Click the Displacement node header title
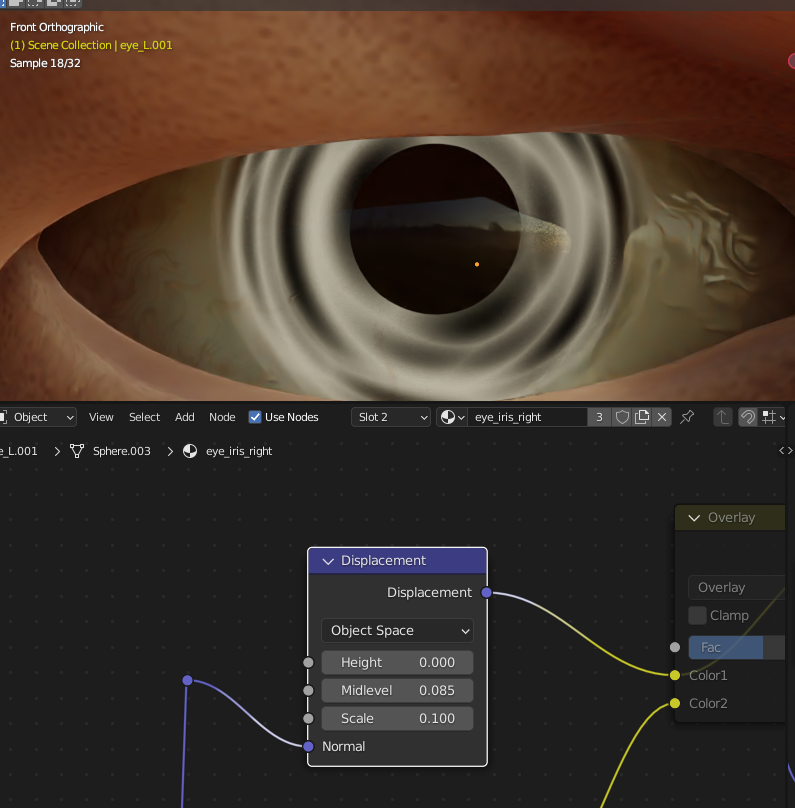795x808 pixels. (x=383, y=561)
